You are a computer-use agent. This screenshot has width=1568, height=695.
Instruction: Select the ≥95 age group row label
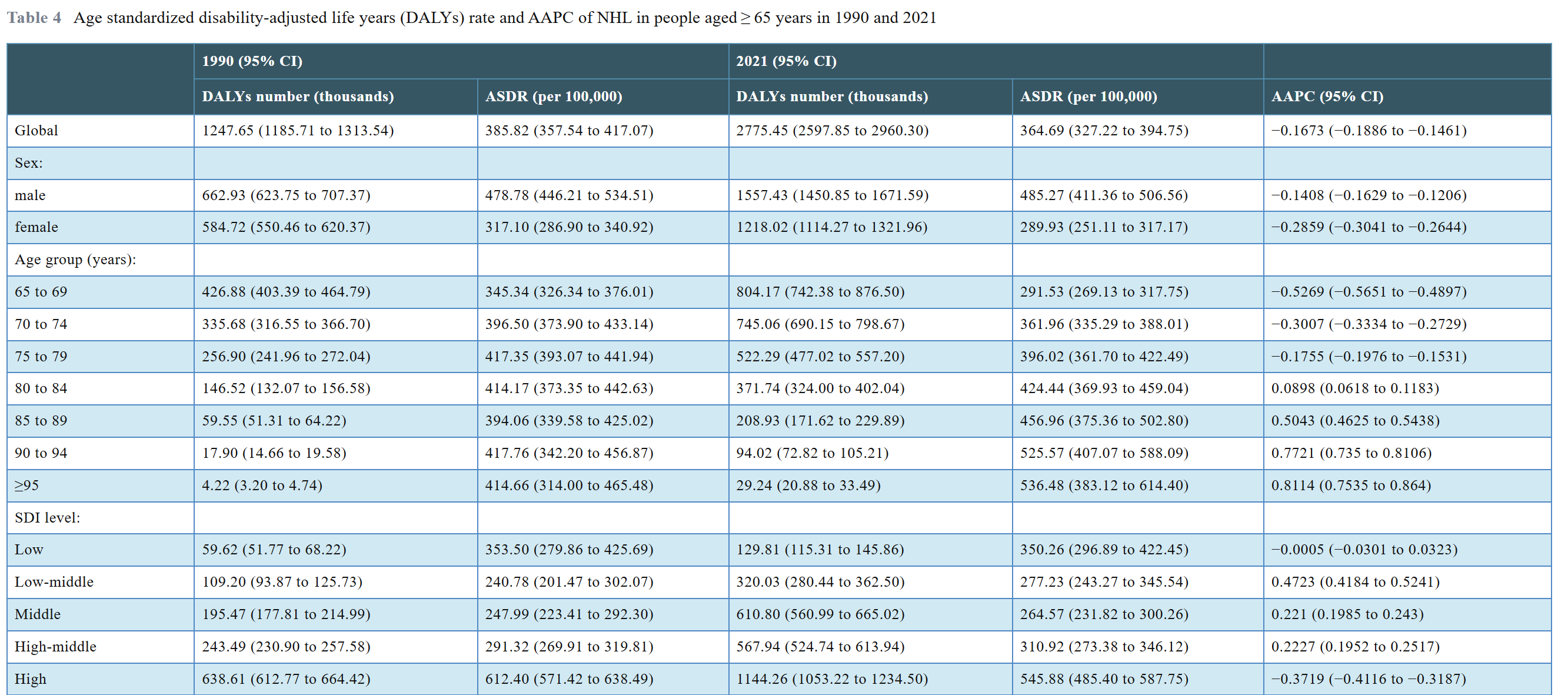pos(27,485)
